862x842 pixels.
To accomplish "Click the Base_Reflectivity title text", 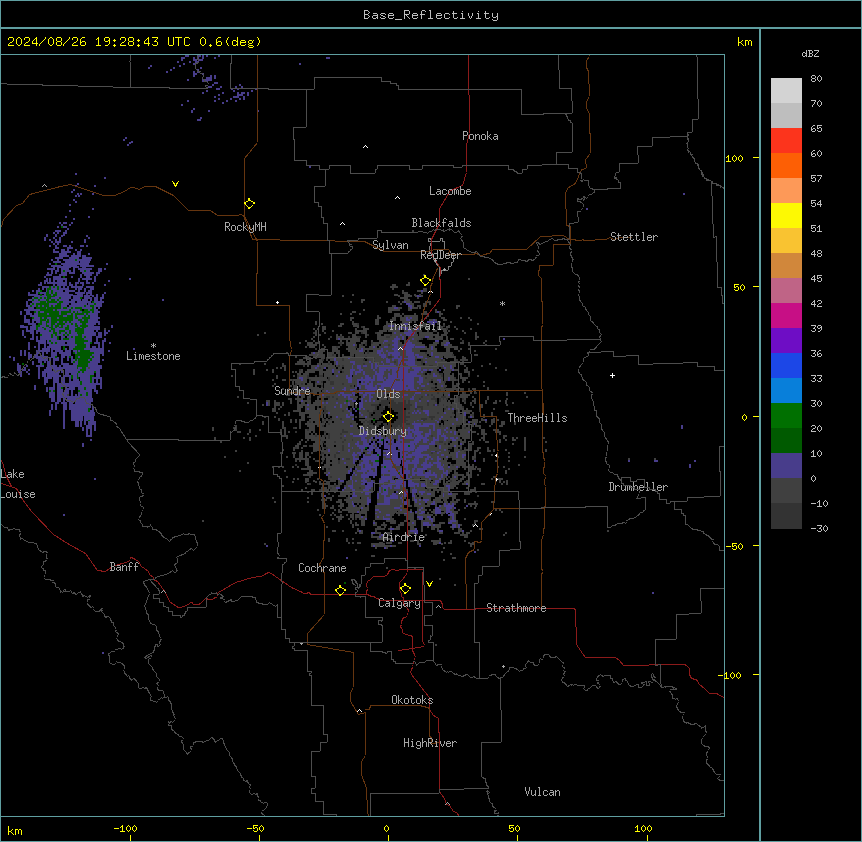I will pos(431,15).
